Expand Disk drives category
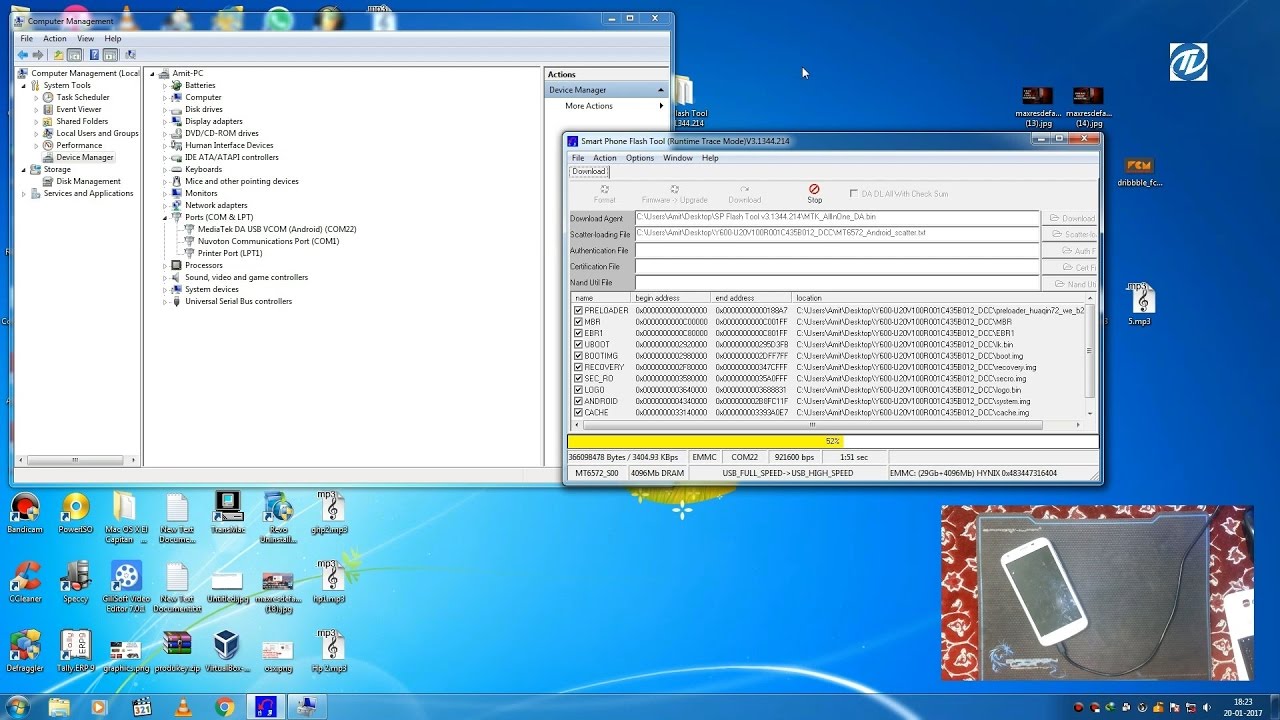This screenshot has width=1280, height=720. (x=165, y=109)
